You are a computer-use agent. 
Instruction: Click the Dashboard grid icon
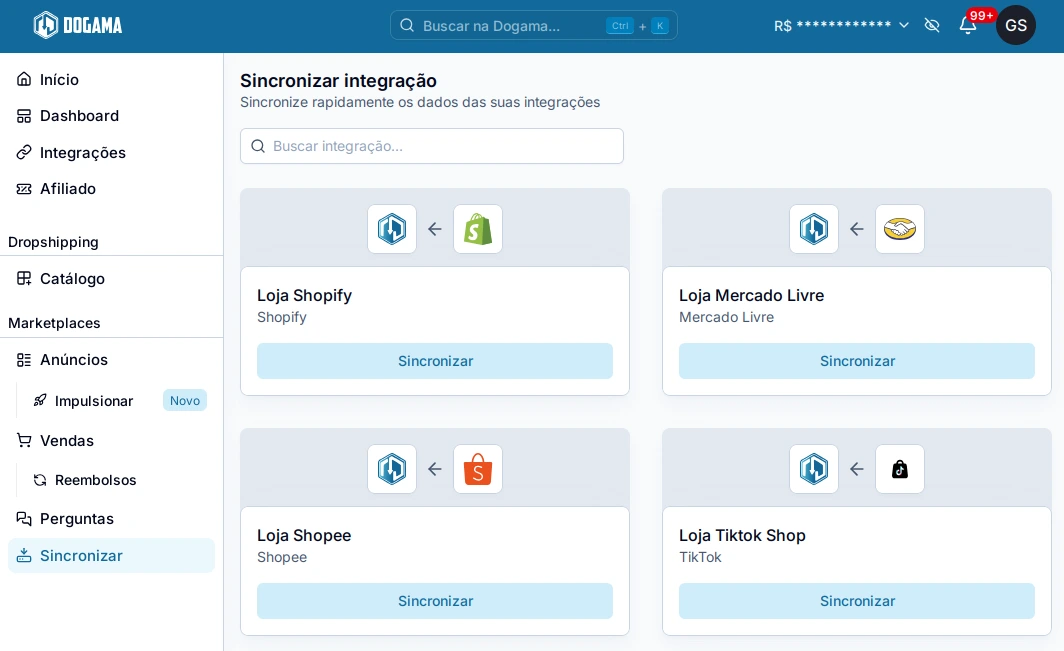coord(24,116)
